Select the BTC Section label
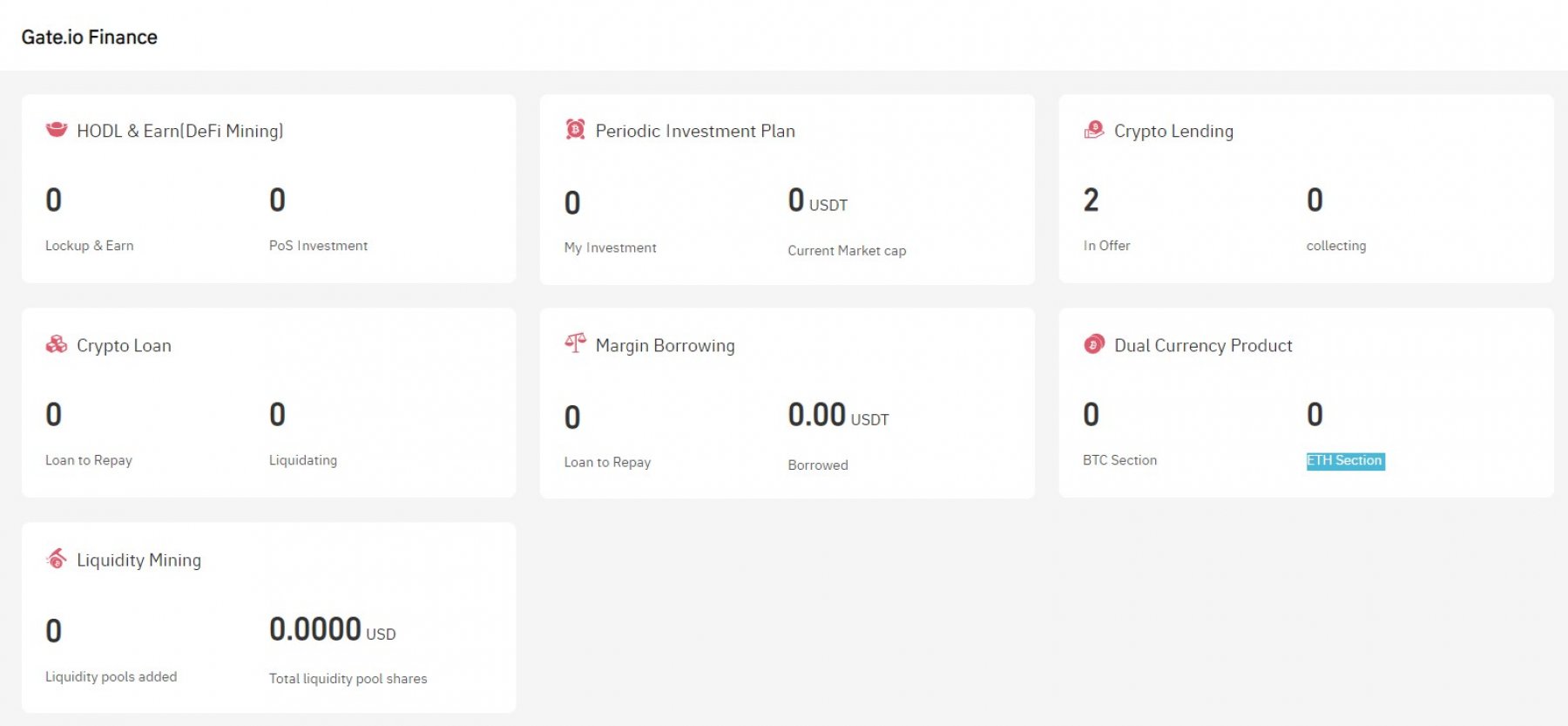The height and width of the screenshot is (726, 1568). click(x=1119, y=460)
